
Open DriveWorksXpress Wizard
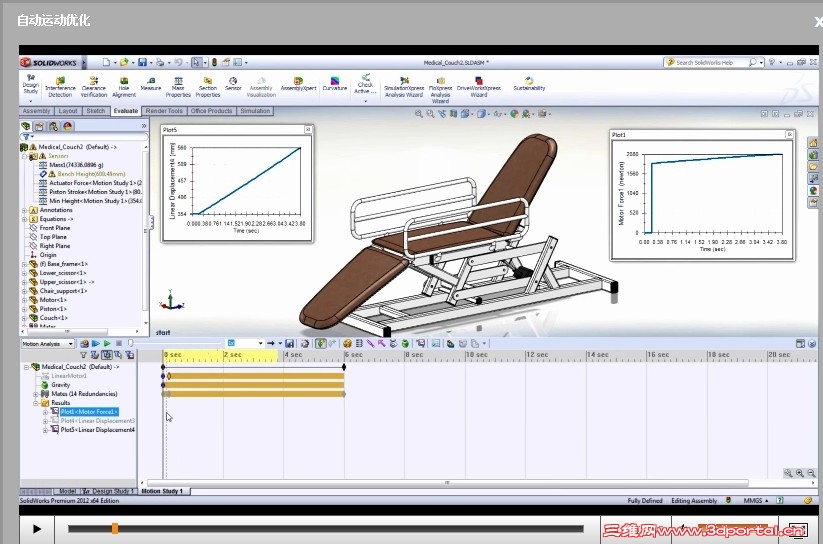479,87
